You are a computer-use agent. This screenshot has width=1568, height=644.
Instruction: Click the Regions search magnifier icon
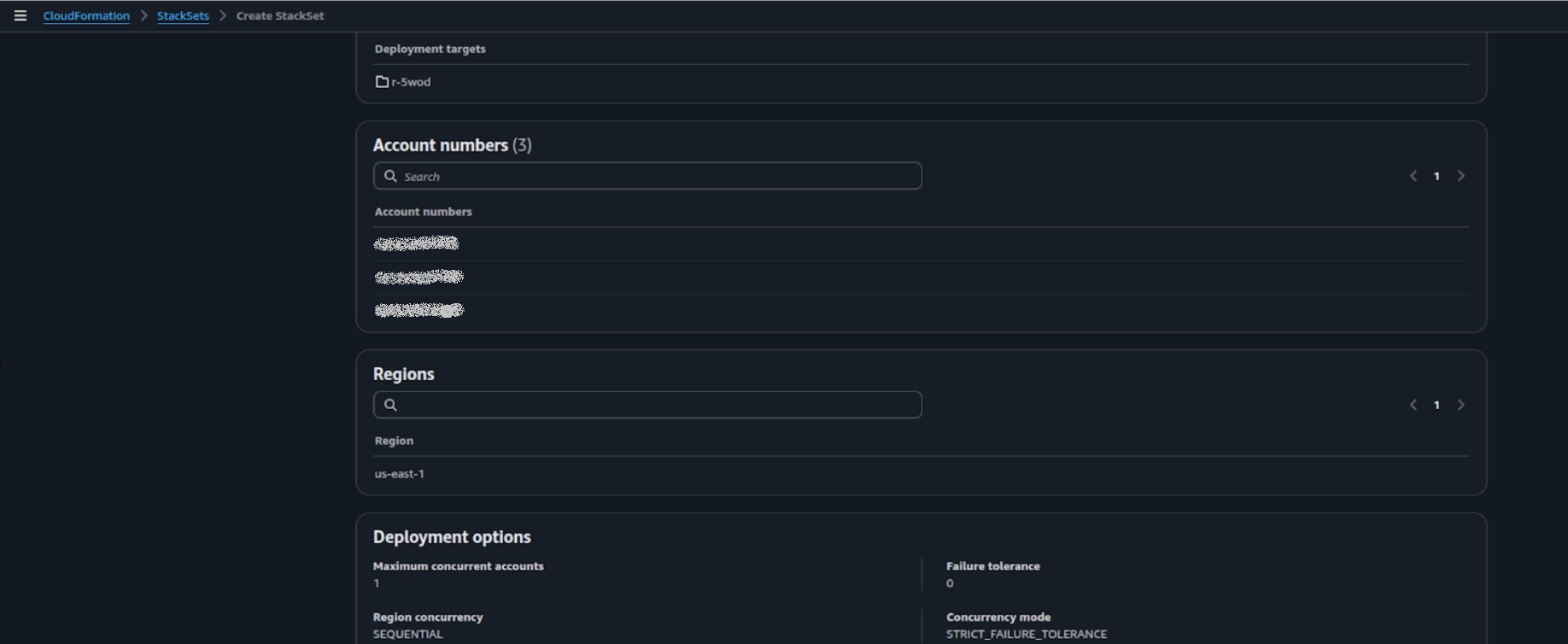coord(390,405)
